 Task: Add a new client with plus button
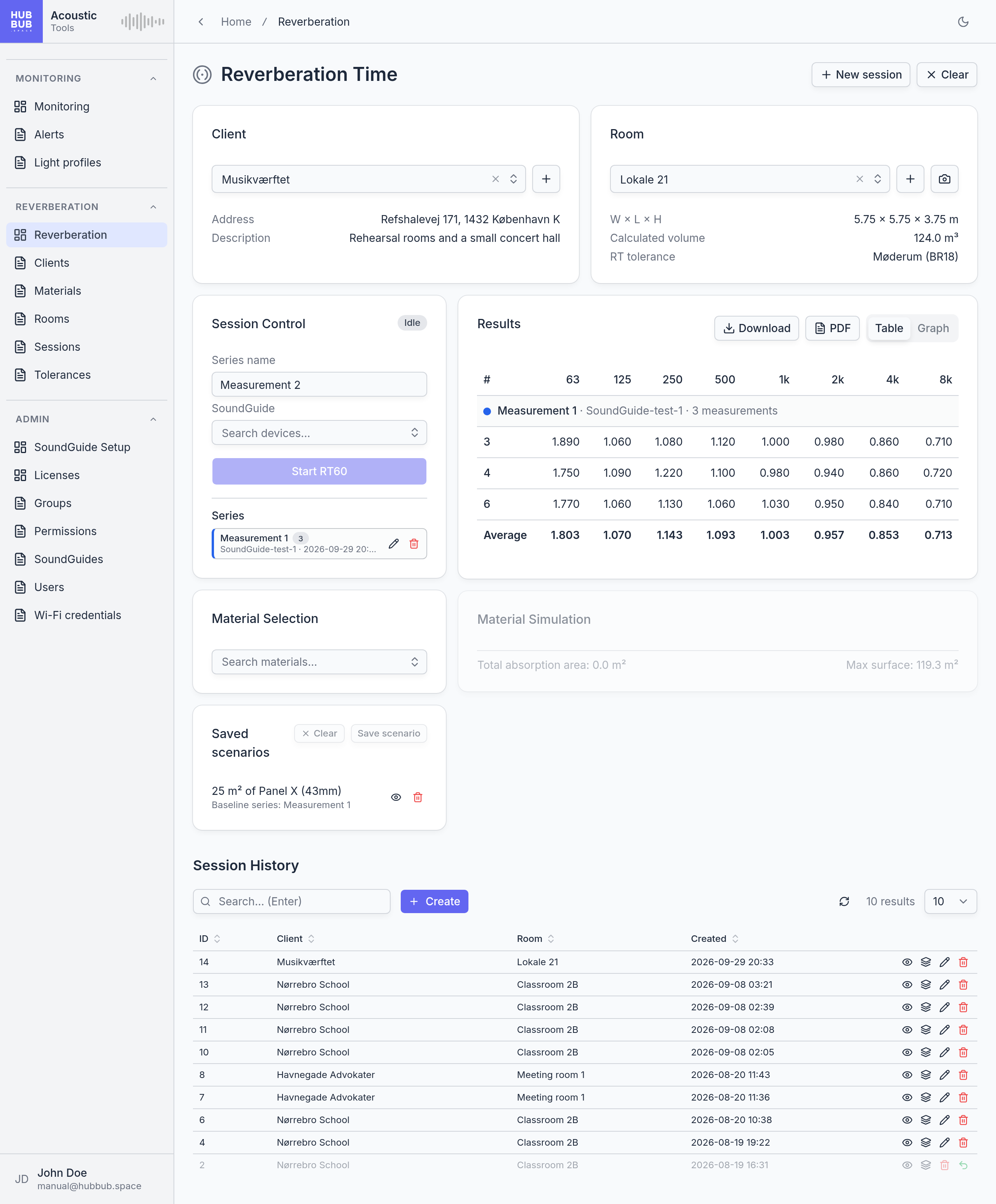click(x=546, y=179)
